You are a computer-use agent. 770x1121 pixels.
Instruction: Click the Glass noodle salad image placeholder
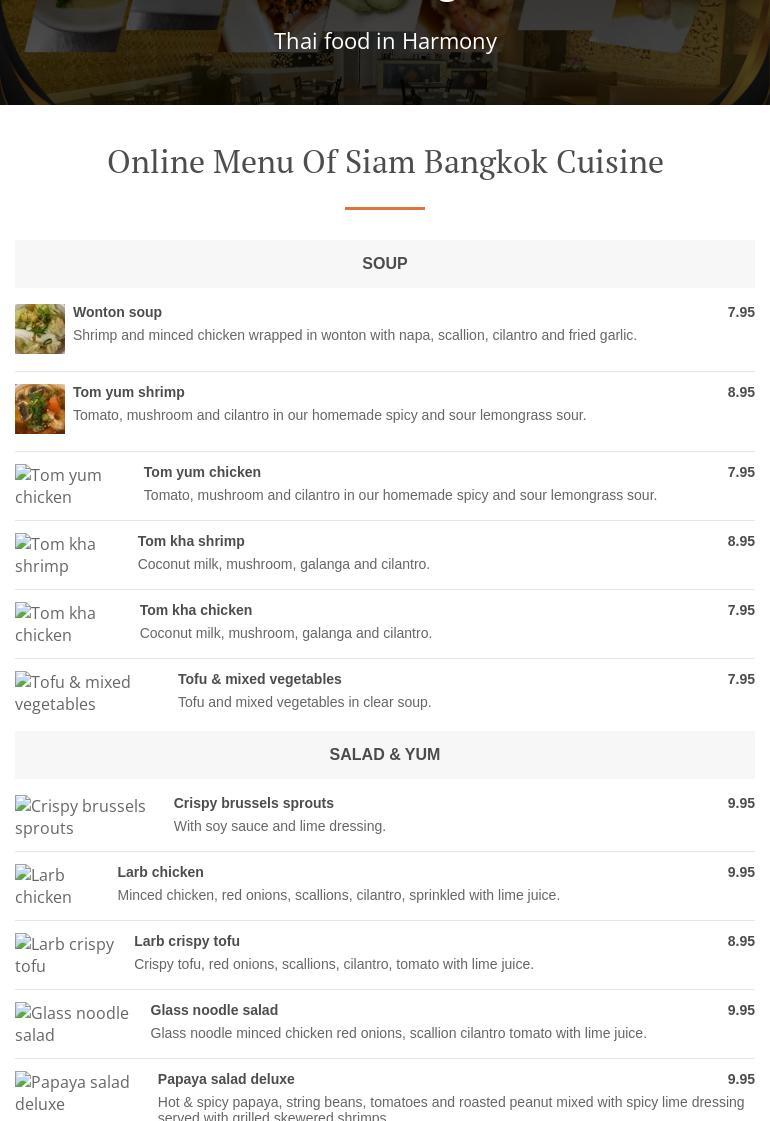[72, 1024]
